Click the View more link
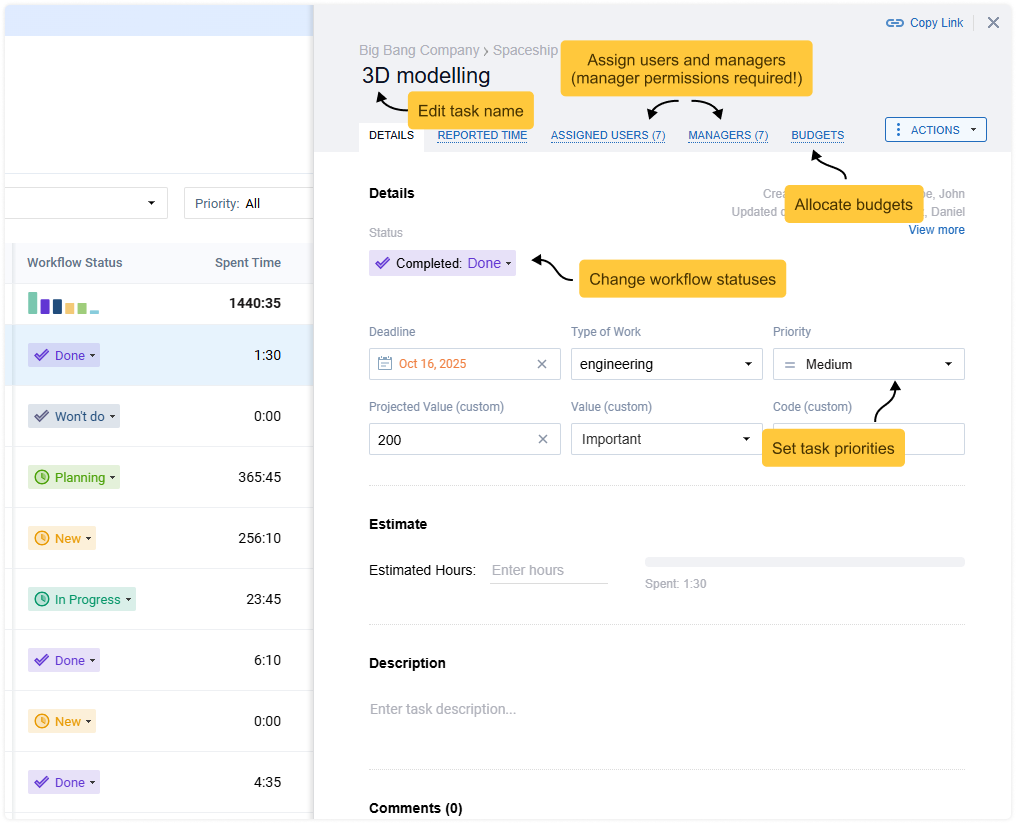Viewport: 1016px width, 824px height. (936, 229)
